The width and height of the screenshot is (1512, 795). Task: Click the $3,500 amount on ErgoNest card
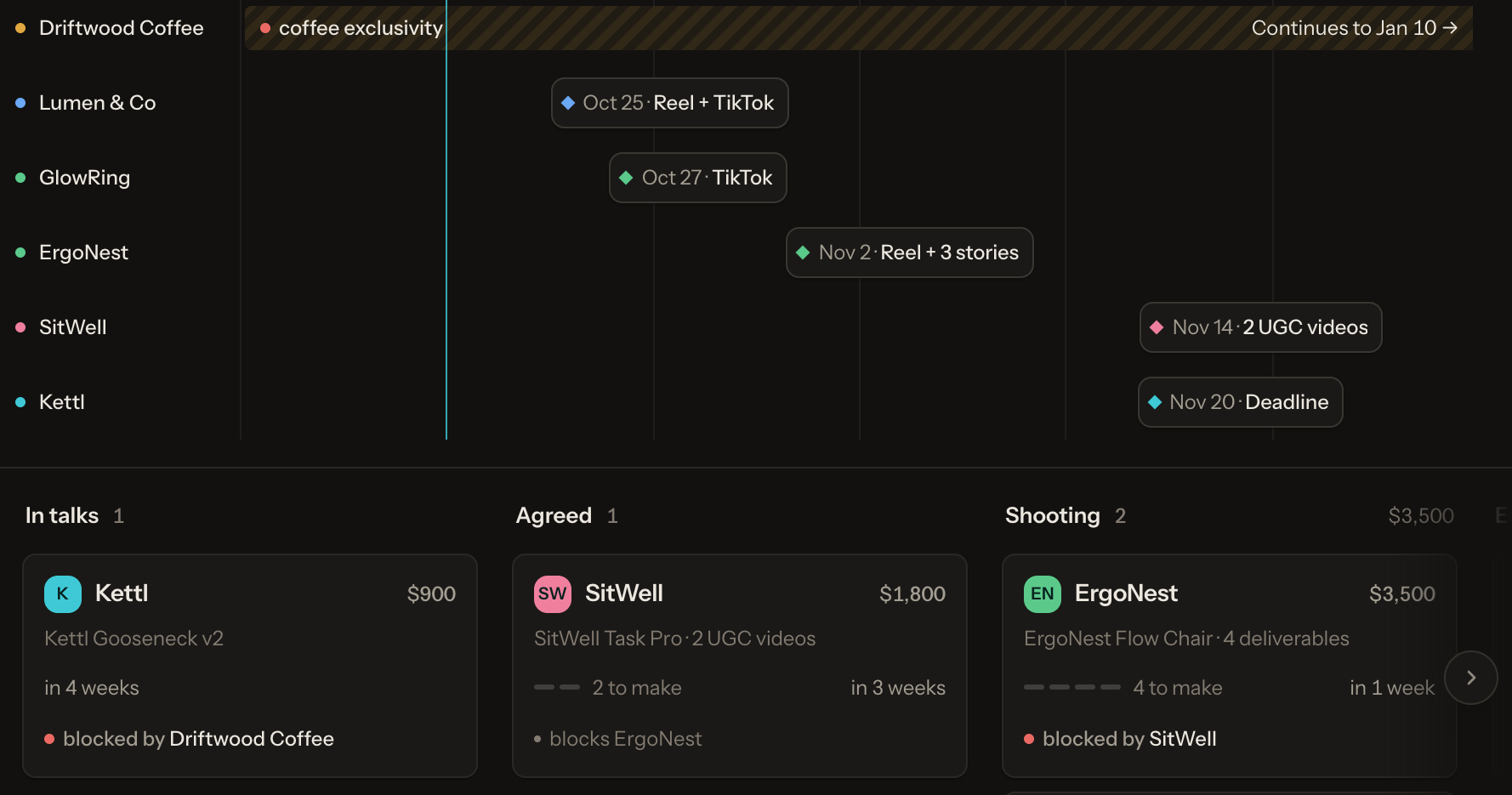pos(1402,593)
